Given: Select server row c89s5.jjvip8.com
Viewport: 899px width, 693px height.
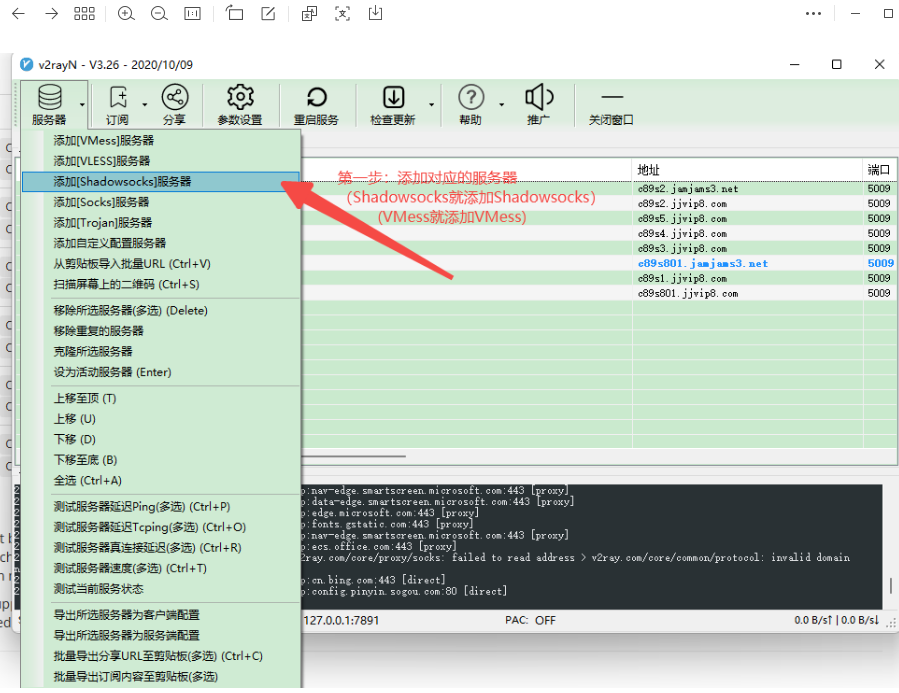Looking at the screenshot, I should 600,218.
